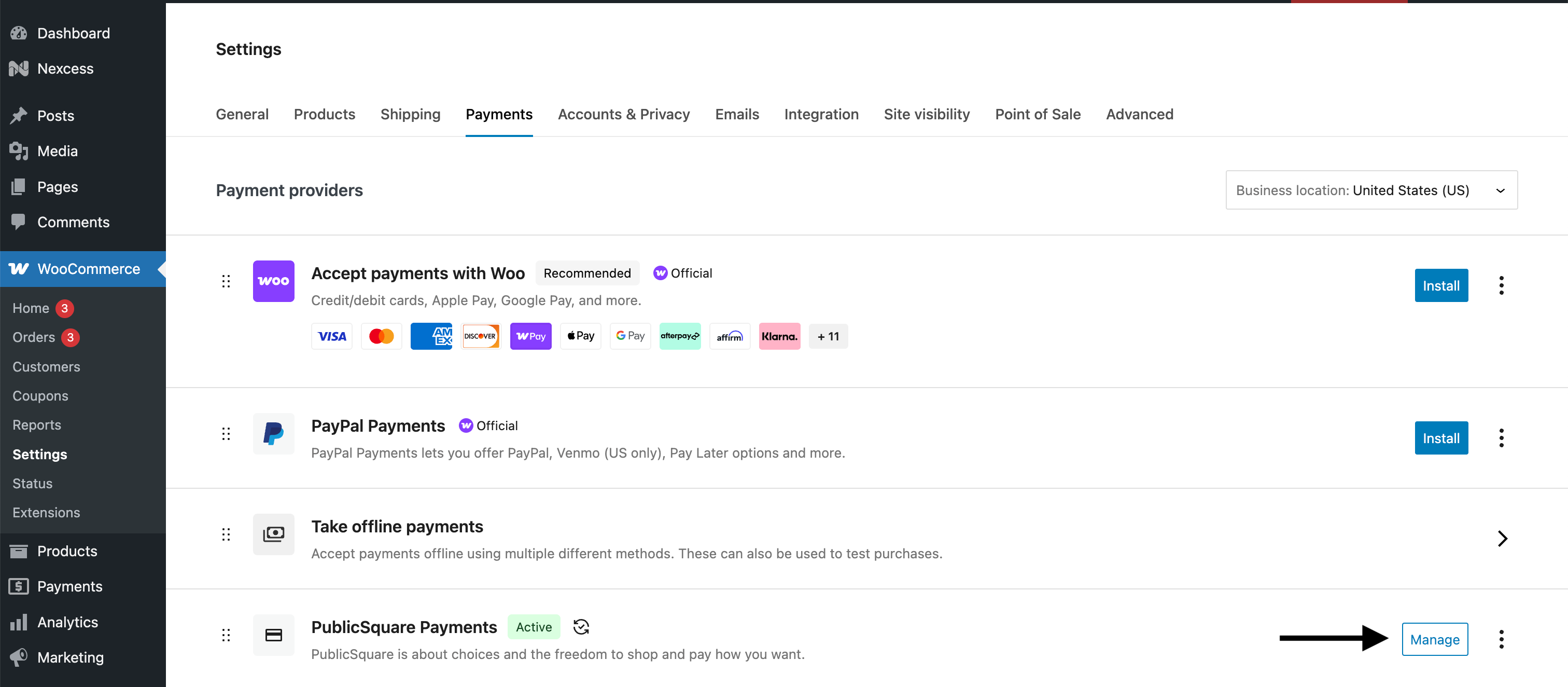This screenshot has height=687, width=1568.
Task: Open the Accounts & Privacy tab
Action: coord(624,114)
